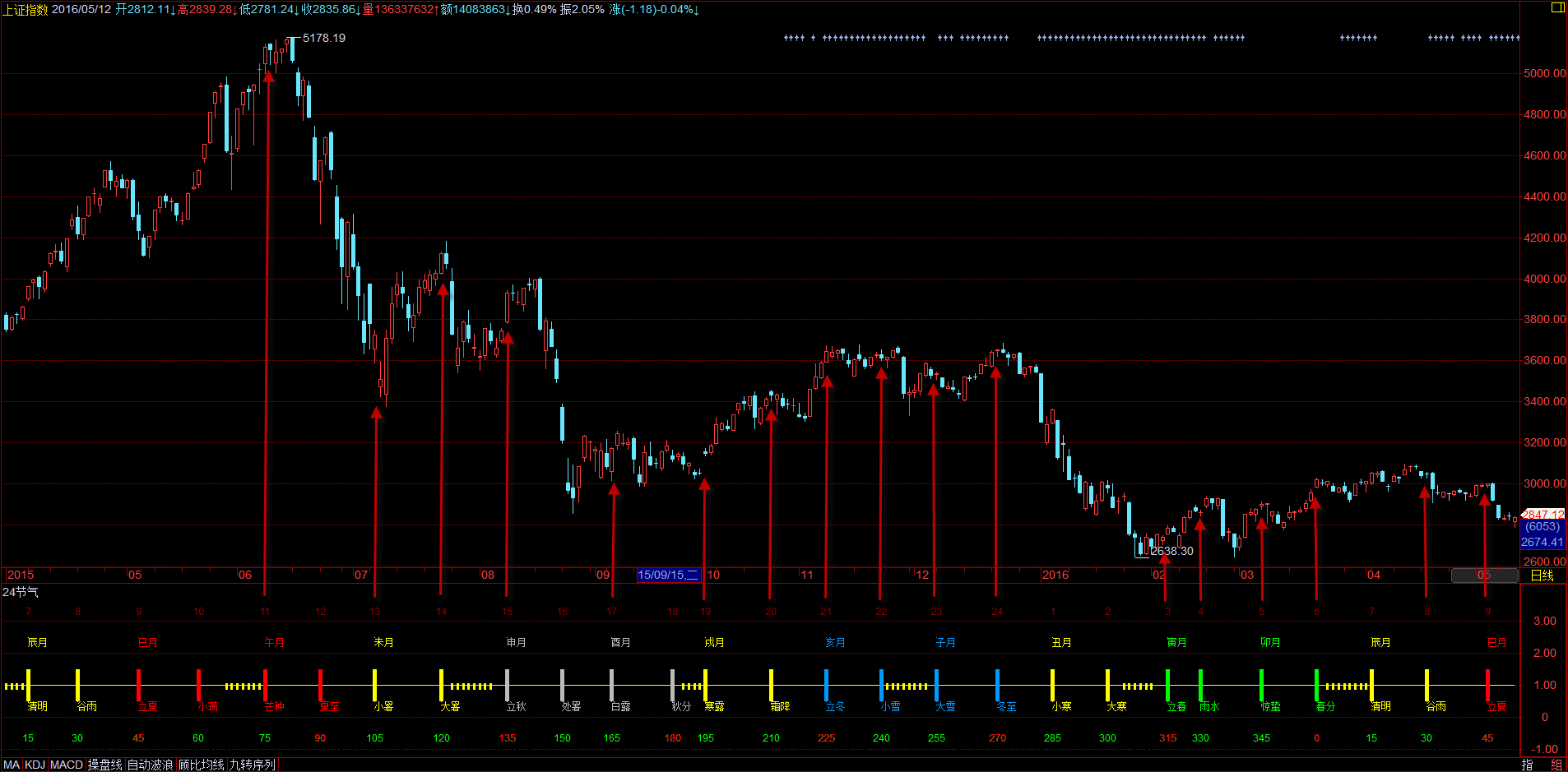Viewport: 1568px width, 772px height.
Task: Click the 组 button at bottom right
Action: 1556,765
